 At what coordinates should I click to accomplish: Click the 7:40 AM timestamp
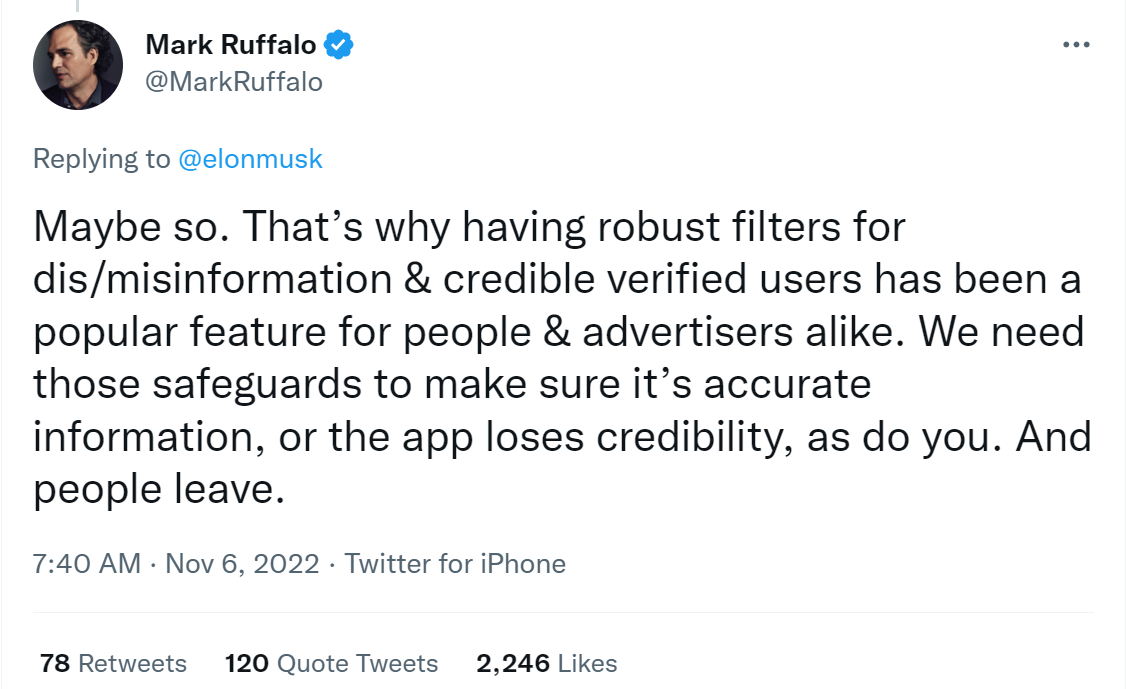coord(87,564)
